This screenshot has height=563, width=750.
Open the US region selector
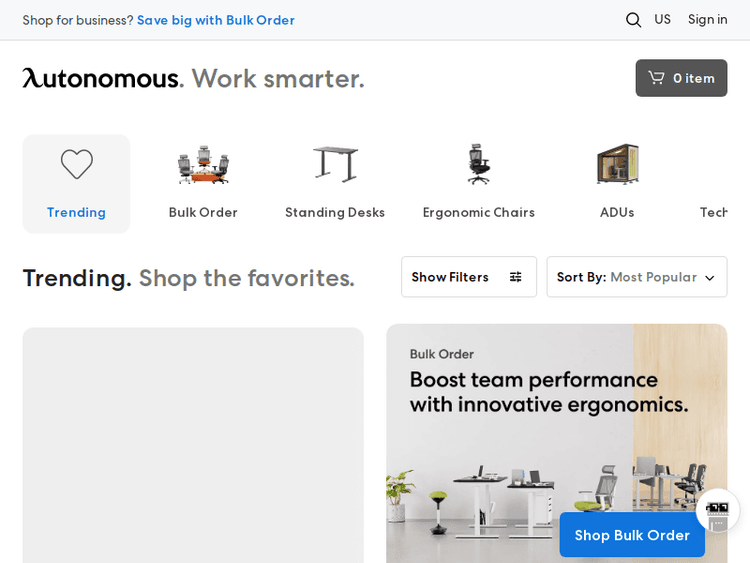[x=662, y=20]
